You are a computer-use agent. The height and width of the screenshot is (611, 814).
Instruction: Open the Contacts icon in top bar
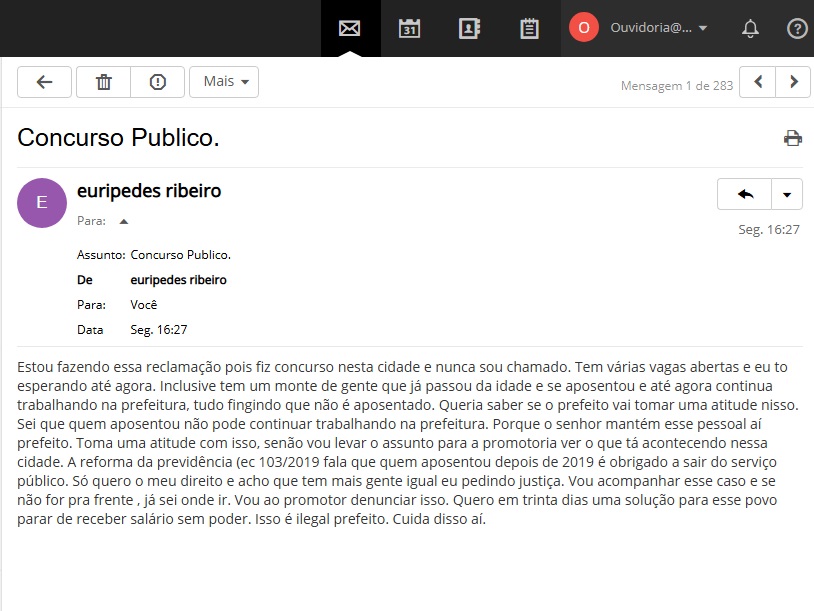click(469, 28)
